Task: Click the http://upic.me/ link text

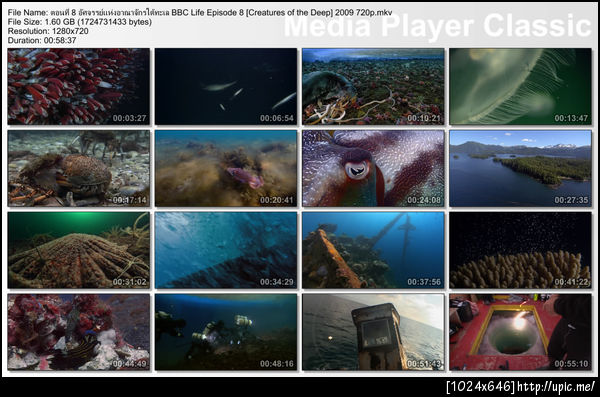Action: [556, 387]
